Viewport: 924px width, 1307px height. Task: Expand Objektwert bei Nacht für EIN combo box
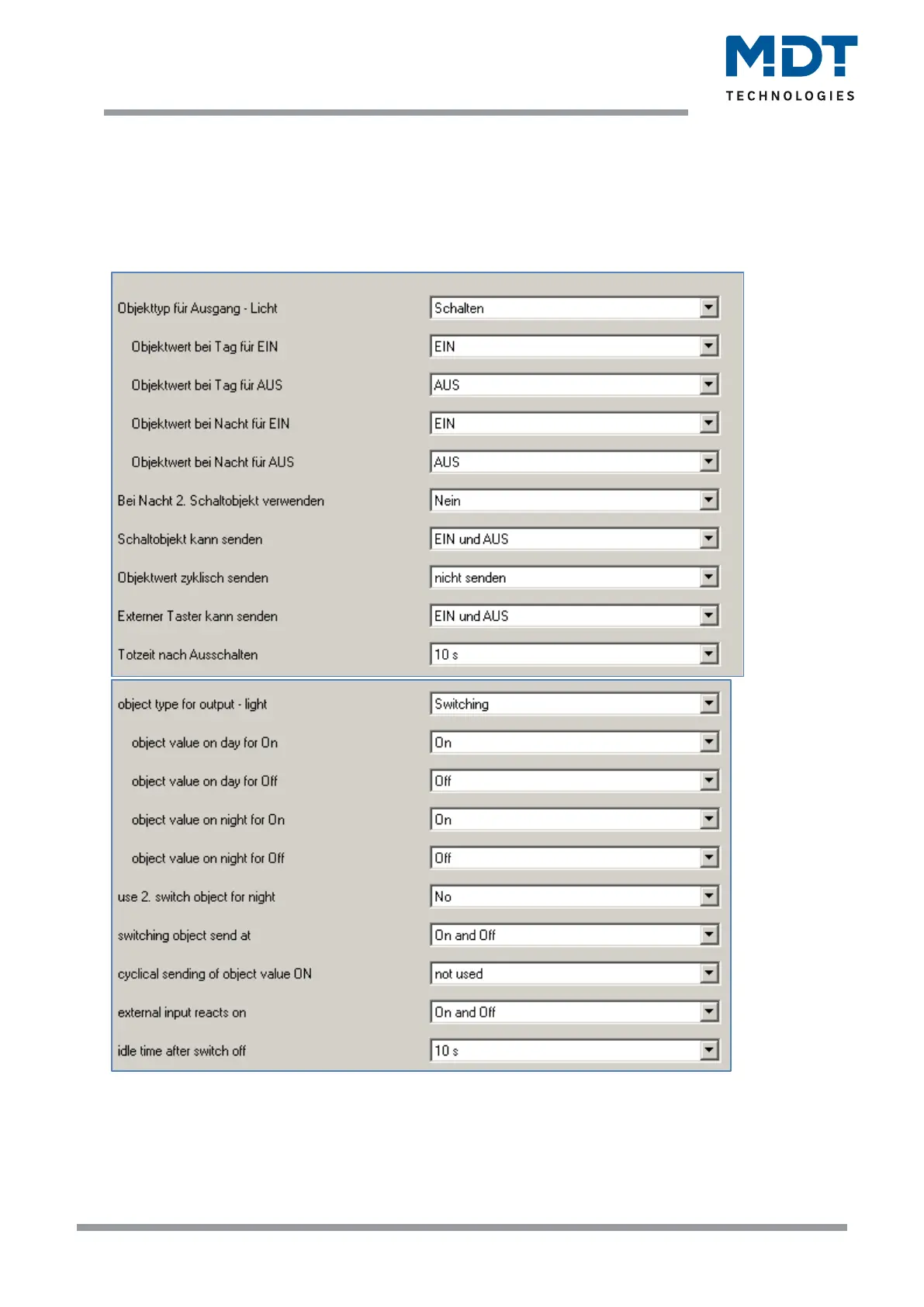pos(708,424)
